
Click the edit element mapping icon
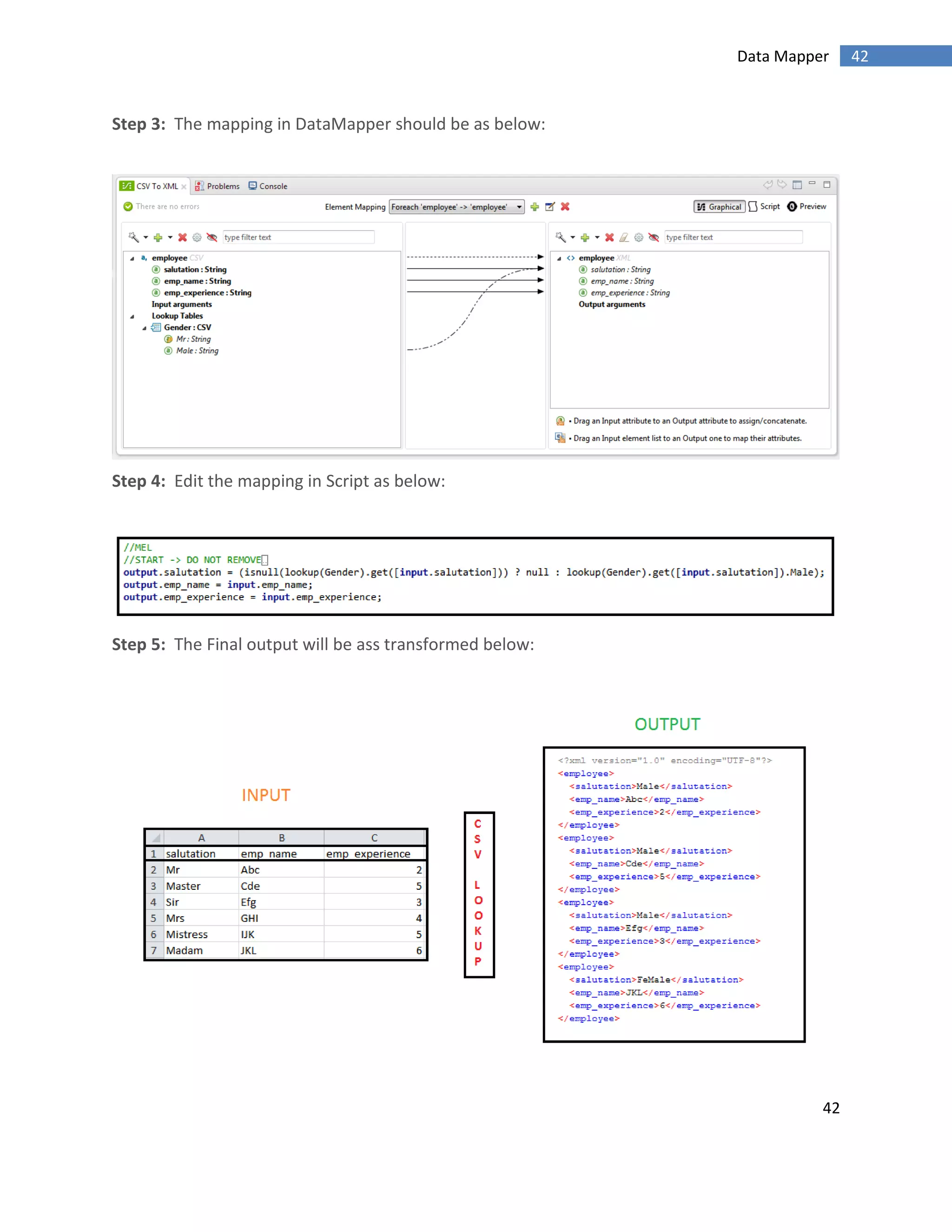click(550, 207)
